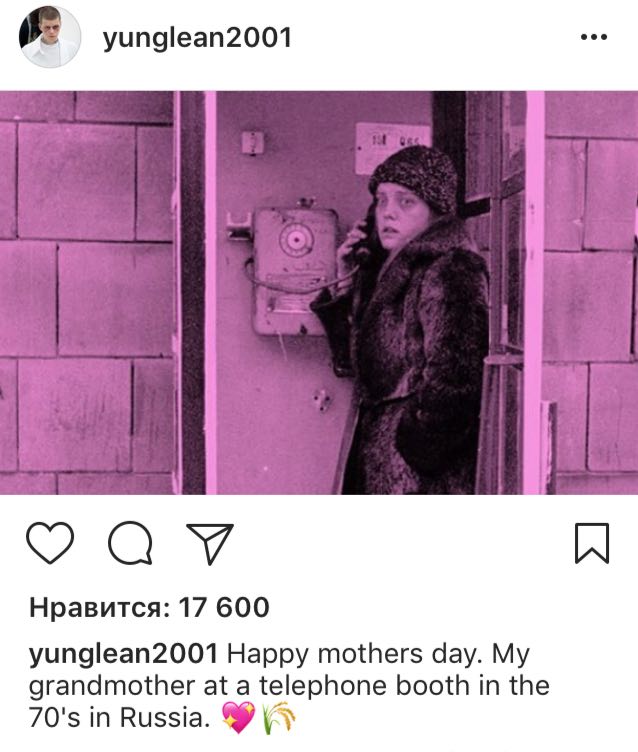Share post using paper plane icon
The image size is (638, 752).
pos(210,543)
